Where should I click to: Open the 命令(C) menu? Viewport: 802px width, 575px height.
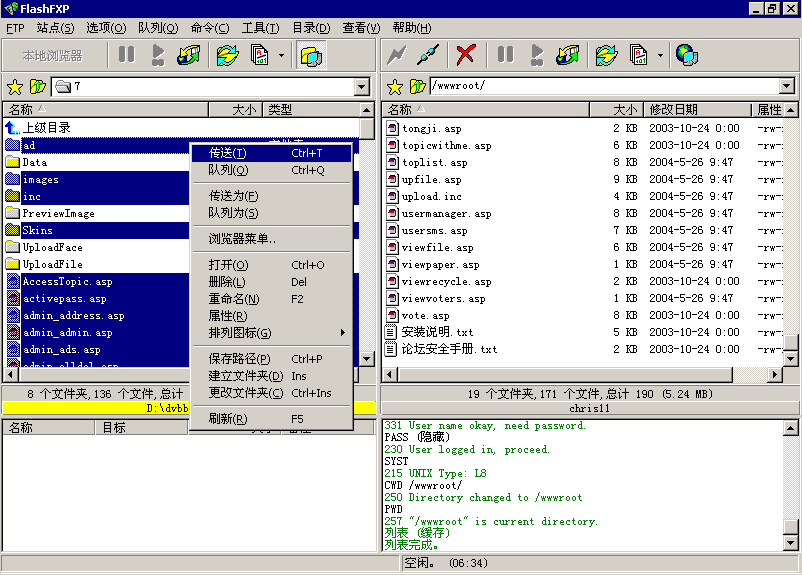coord(210,28)
